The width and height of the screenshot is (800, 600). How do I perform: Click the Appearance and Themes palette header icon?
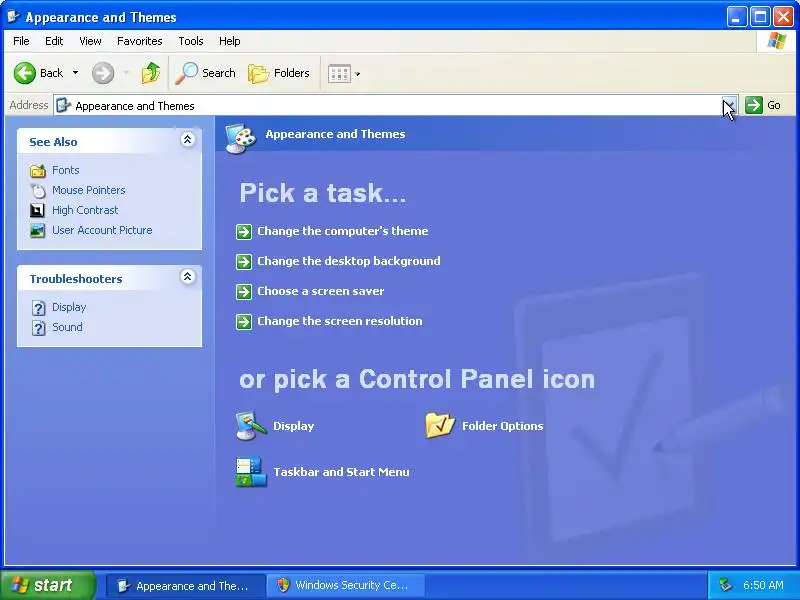click(240, 138)
